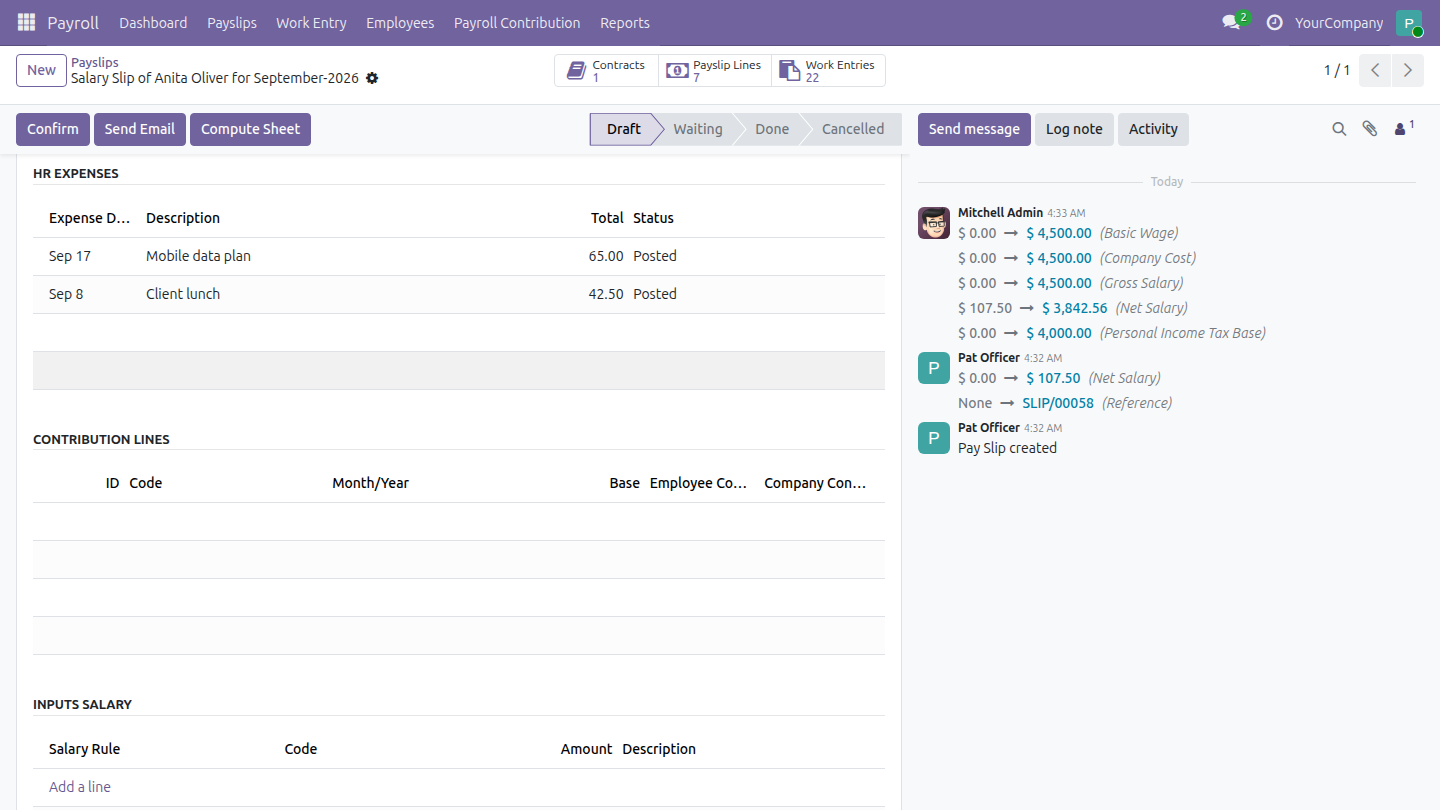The width and height of the screenshot is (1440, 810).
Task: Click YourCompany name in top bar
Action: [x=1339, y=22]
